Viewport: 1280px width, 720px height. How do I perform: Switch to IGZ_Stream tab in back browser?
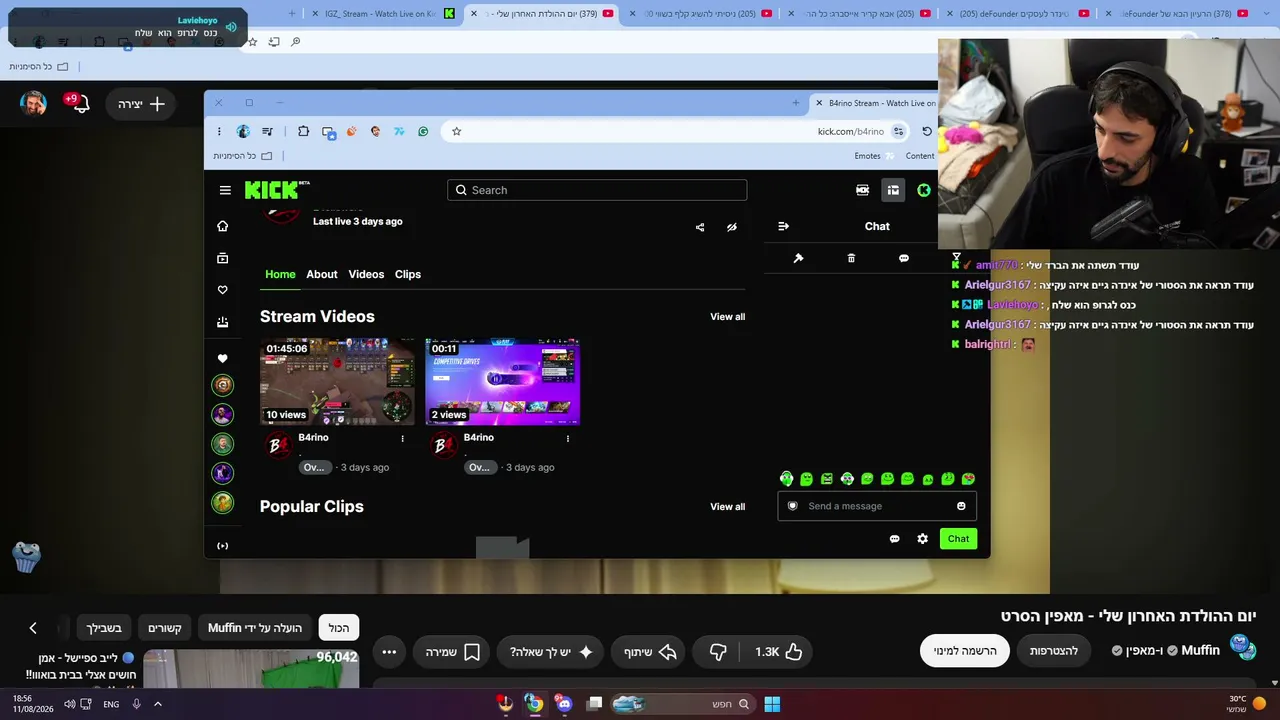click(381, 13)
